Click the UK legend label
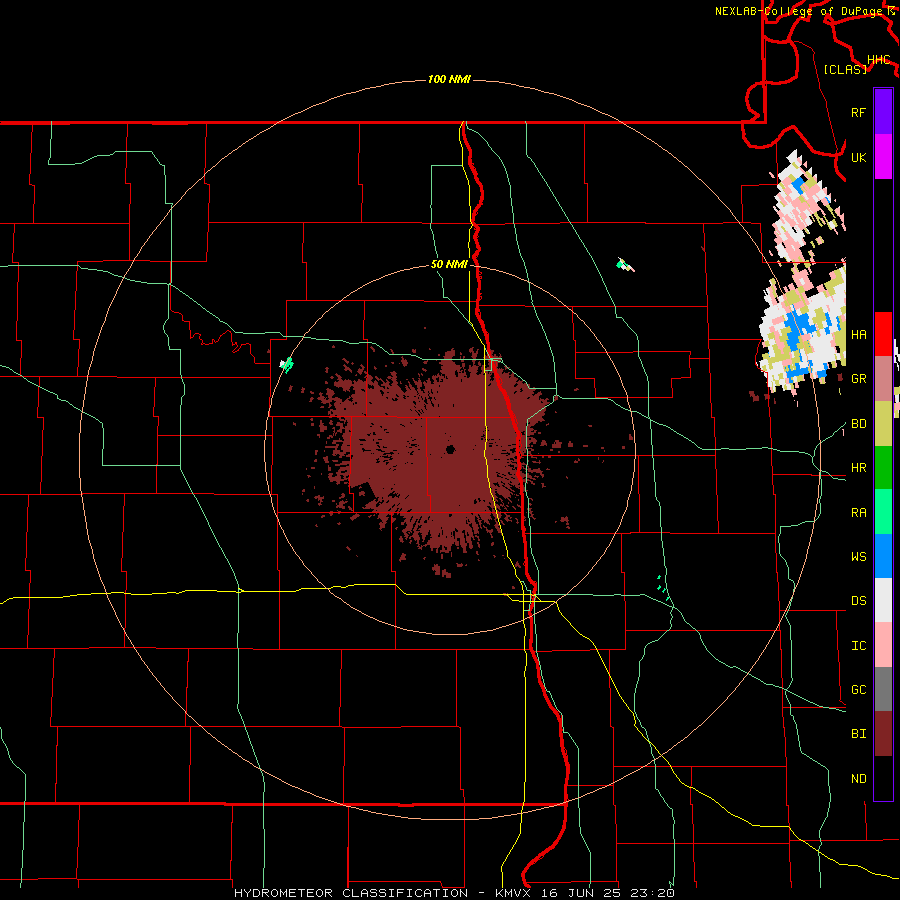This screenshot has height=900, width=900. (x=858, y=157)
